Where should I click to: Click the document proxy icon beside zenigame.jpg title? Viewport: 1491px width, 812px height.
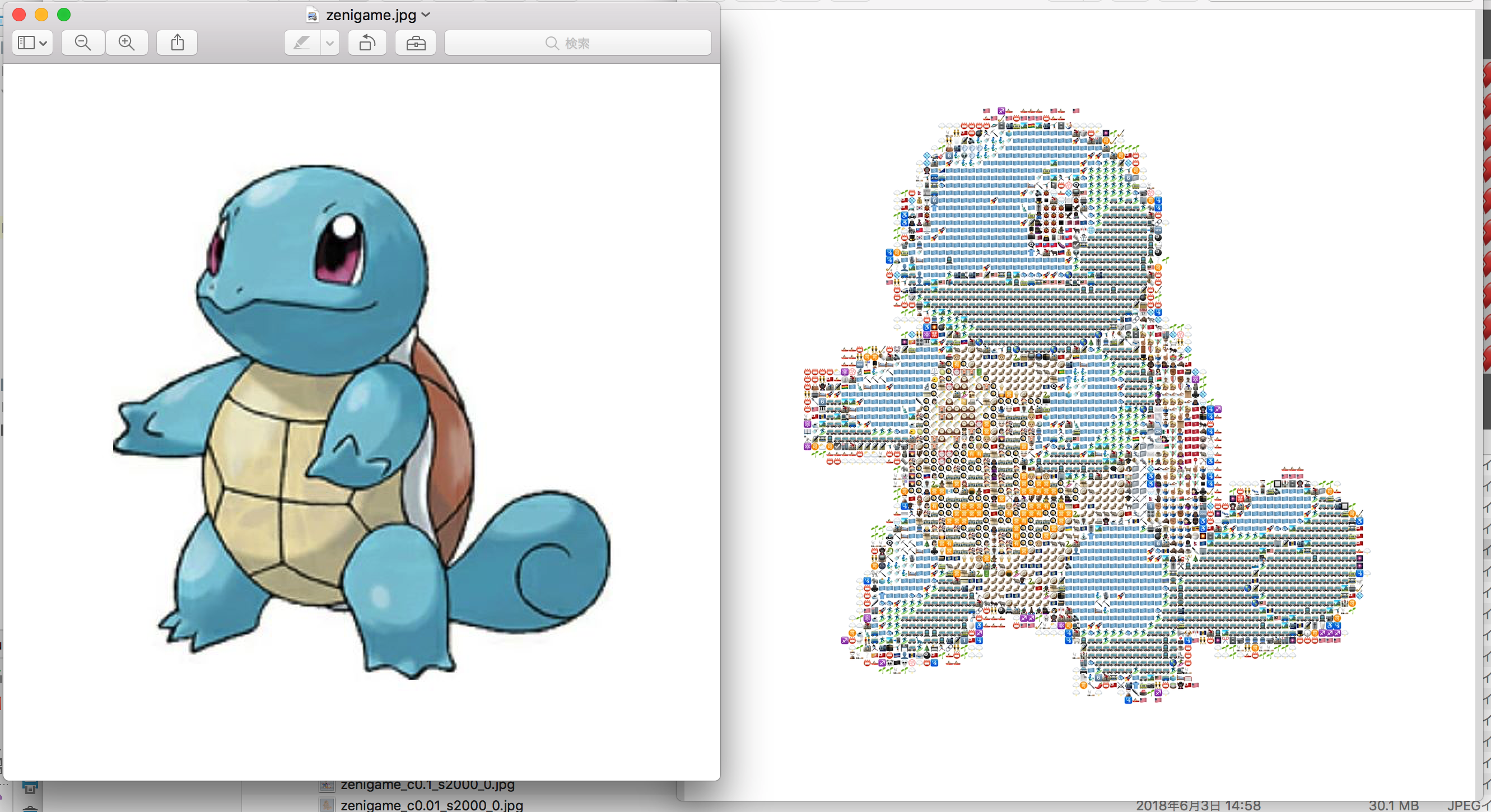pyautogui.click(x=313, y=15)
